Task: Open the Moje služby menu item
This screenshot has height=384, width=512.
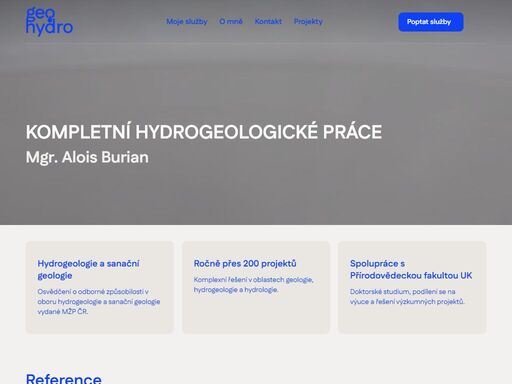Action: (187, 22)
